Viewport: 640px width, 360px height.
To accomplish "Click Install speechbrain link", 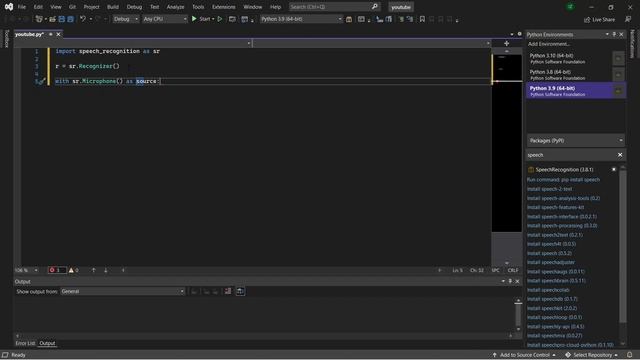I will [x=556, y=281].
